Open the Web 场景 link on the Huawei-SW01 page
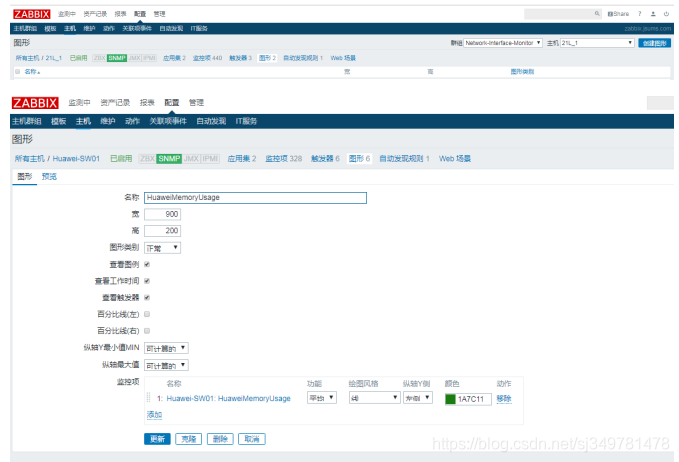This screenshot has height=462, width=679. (455, 158)
